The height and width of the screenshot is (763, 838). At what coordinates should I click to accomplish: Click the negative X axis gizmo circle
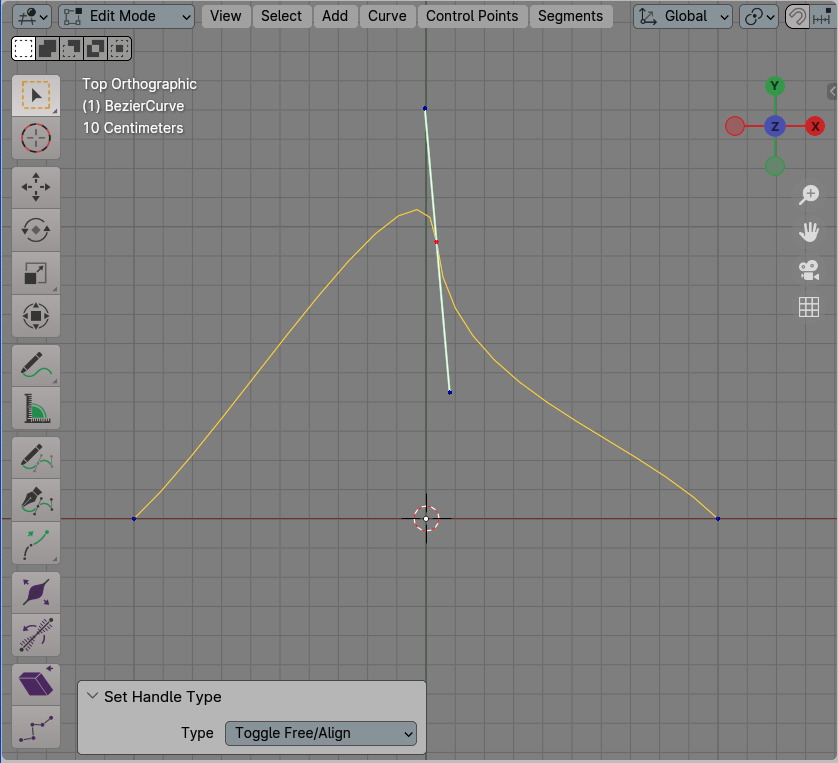coord(735,127)
